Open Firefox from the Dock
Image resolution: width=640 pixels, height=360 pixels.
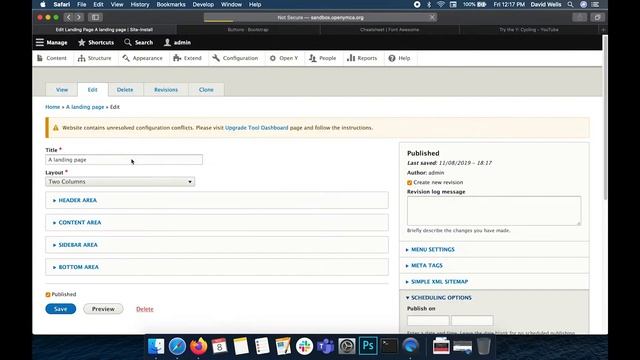point(198,346)
